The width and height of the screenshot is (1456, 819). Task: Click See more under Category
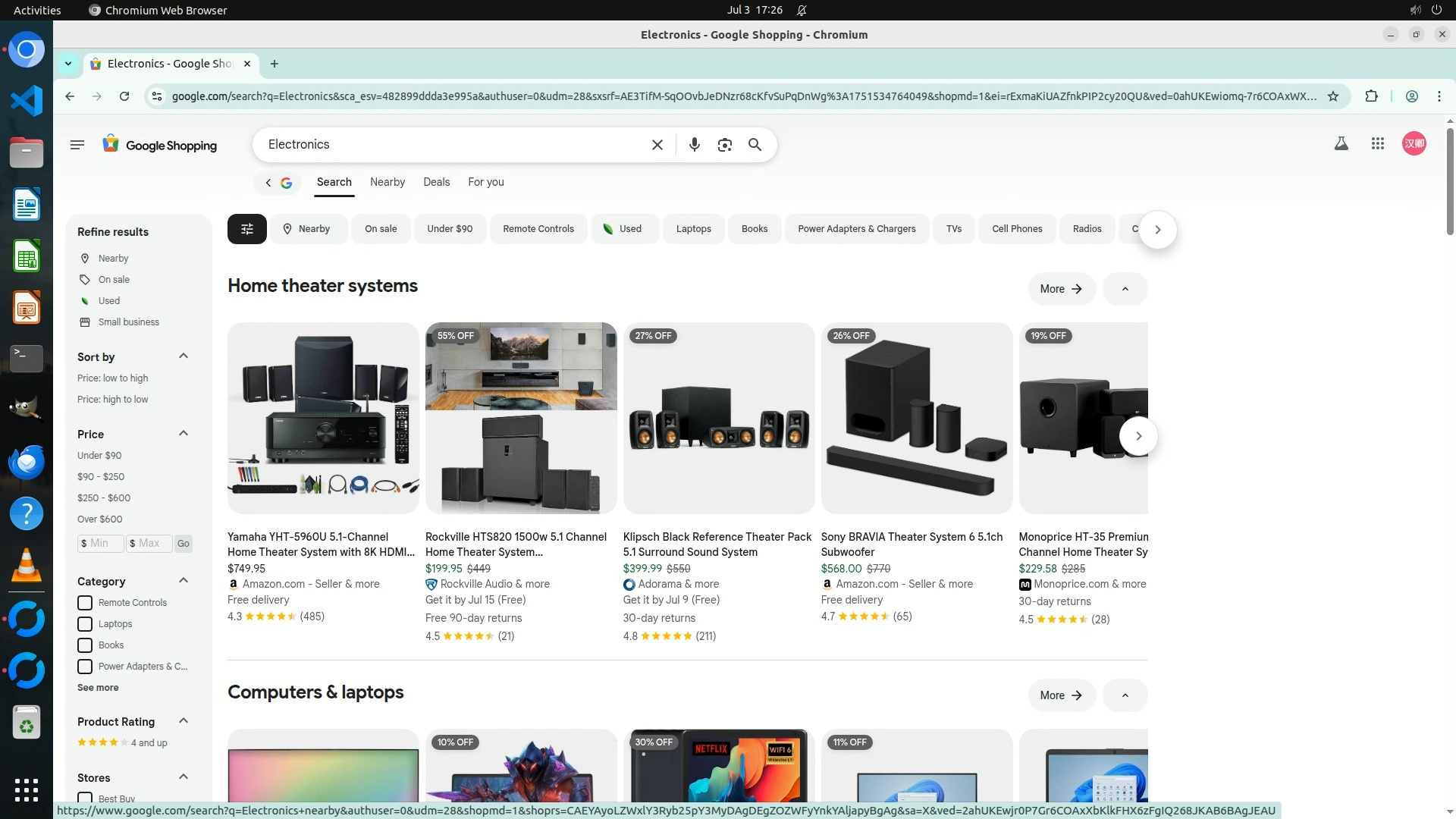pos(98,688)
